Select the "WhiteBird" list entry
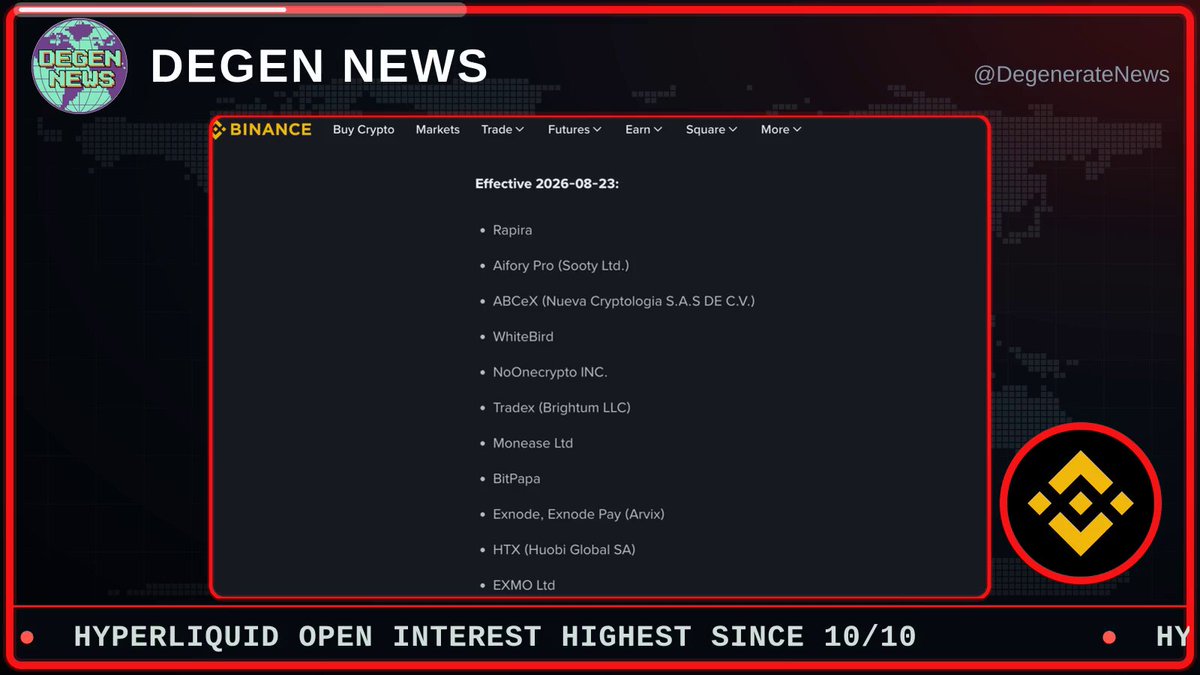Viewport: 1200px width, 675px height. pos(523,337)
